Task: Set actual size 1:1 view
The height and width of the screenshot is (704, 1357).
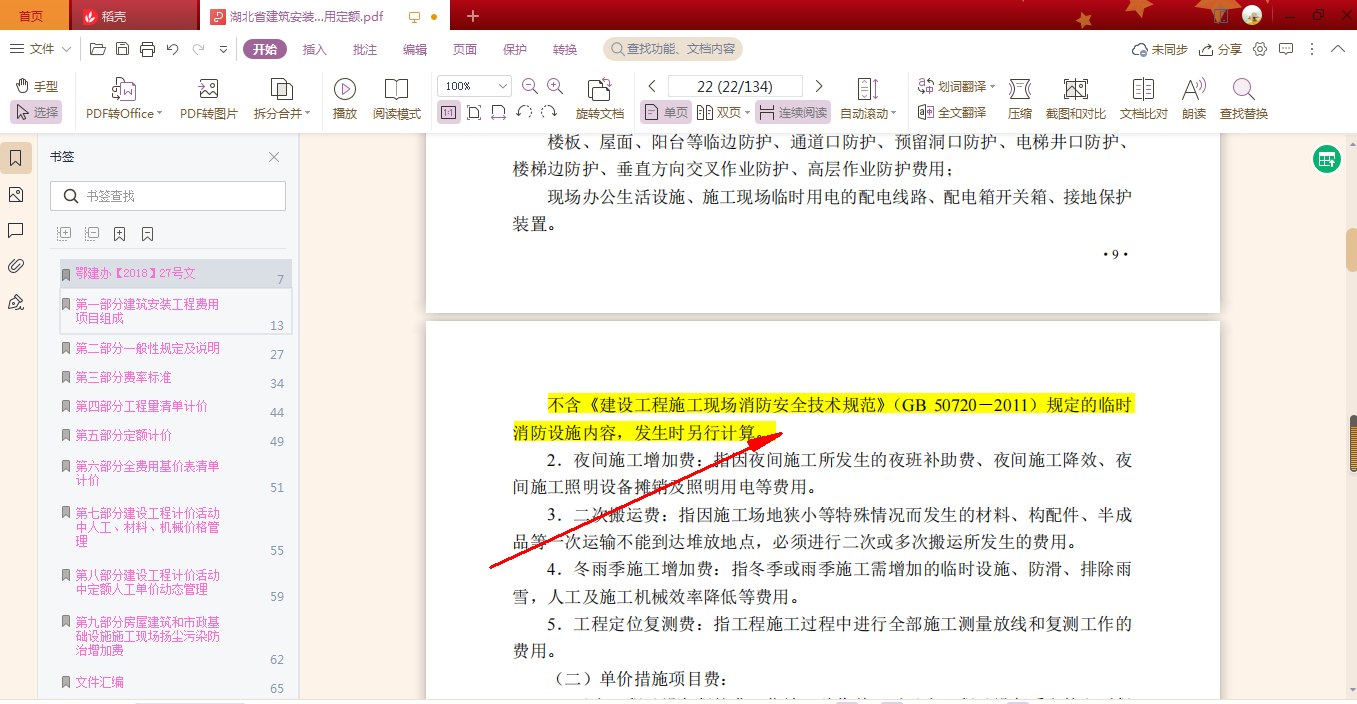Action: pyautogui.click(x=449, y=112)
